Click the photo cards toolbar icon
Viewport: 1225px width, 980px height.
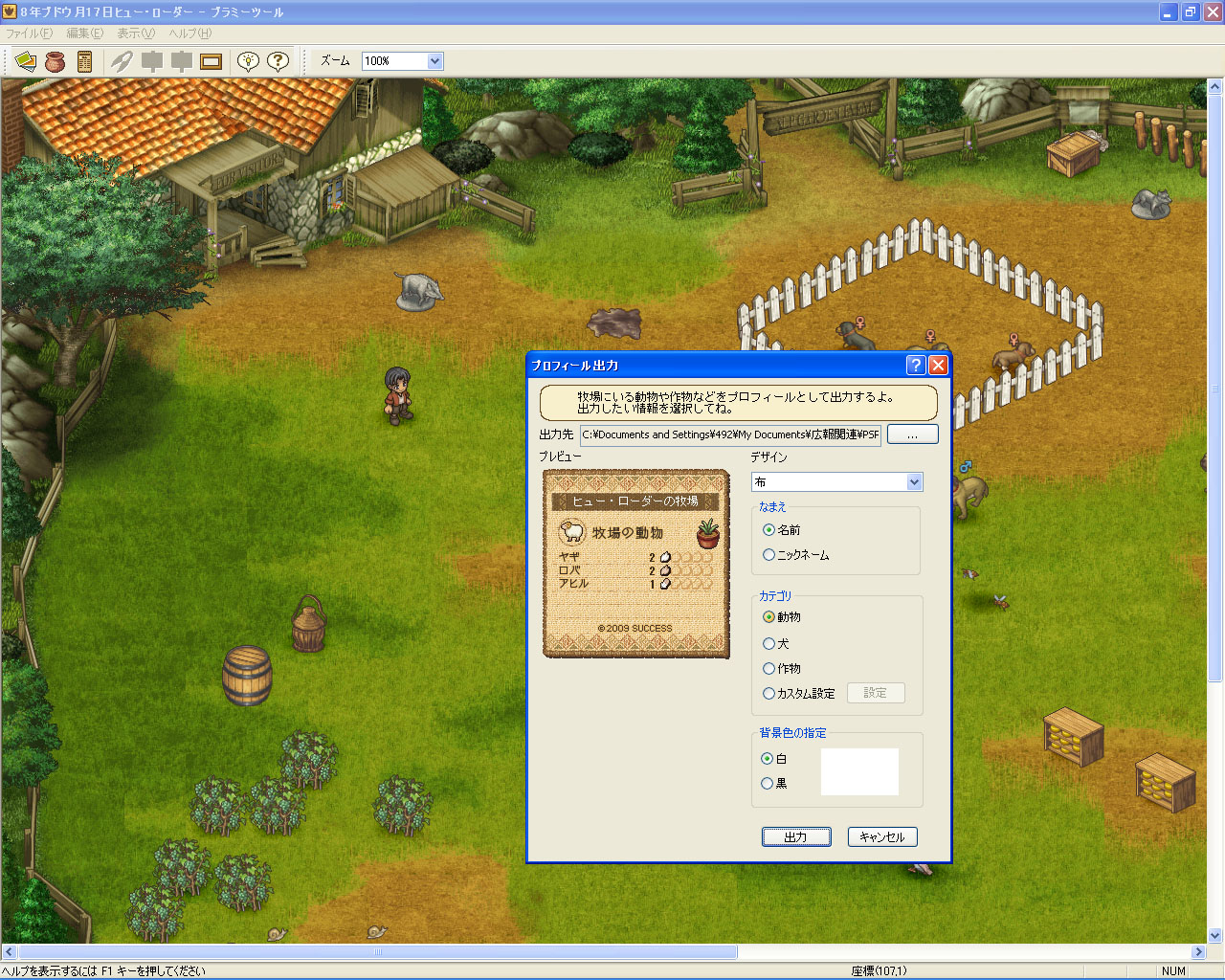(x=26, y=61)
